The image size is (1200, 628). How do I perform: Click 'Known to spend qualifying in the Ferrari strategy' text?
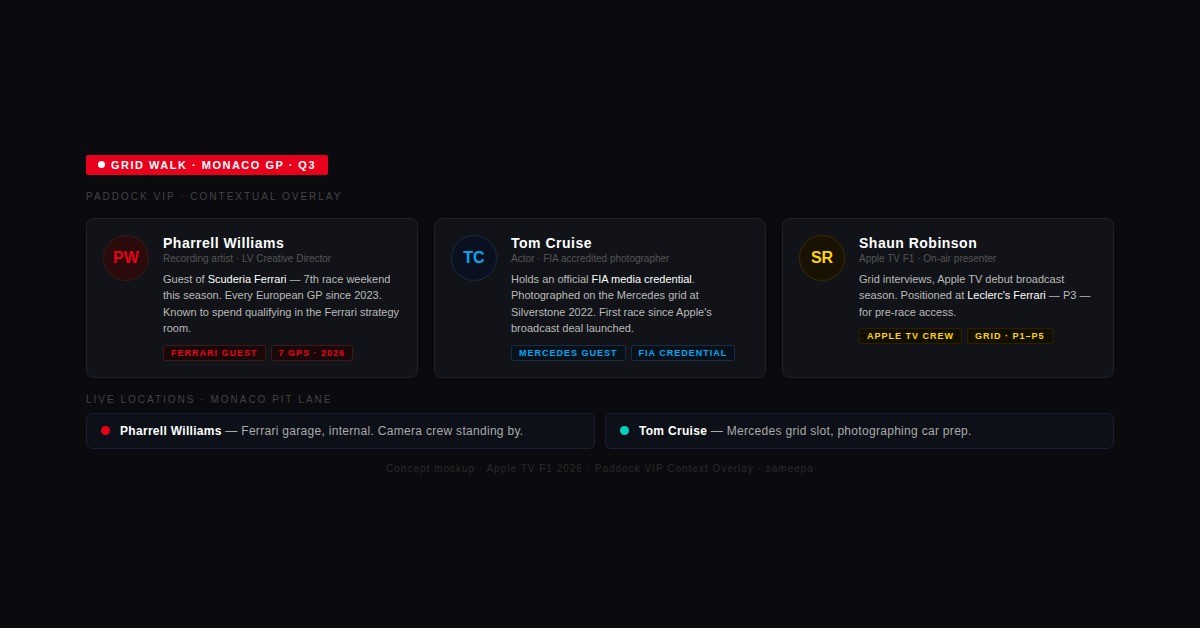[x=281, y=312]
